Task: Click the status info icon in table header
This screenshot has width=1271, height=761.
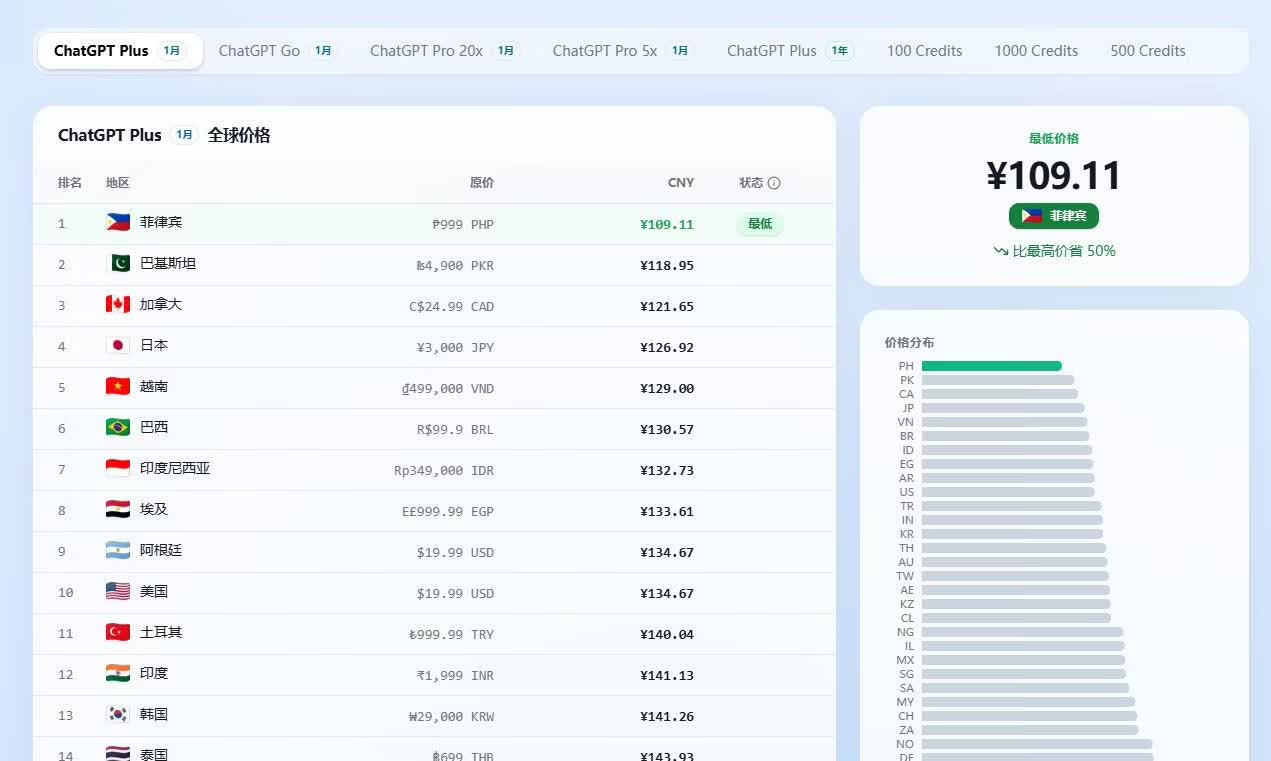Action: pos(774,183)
